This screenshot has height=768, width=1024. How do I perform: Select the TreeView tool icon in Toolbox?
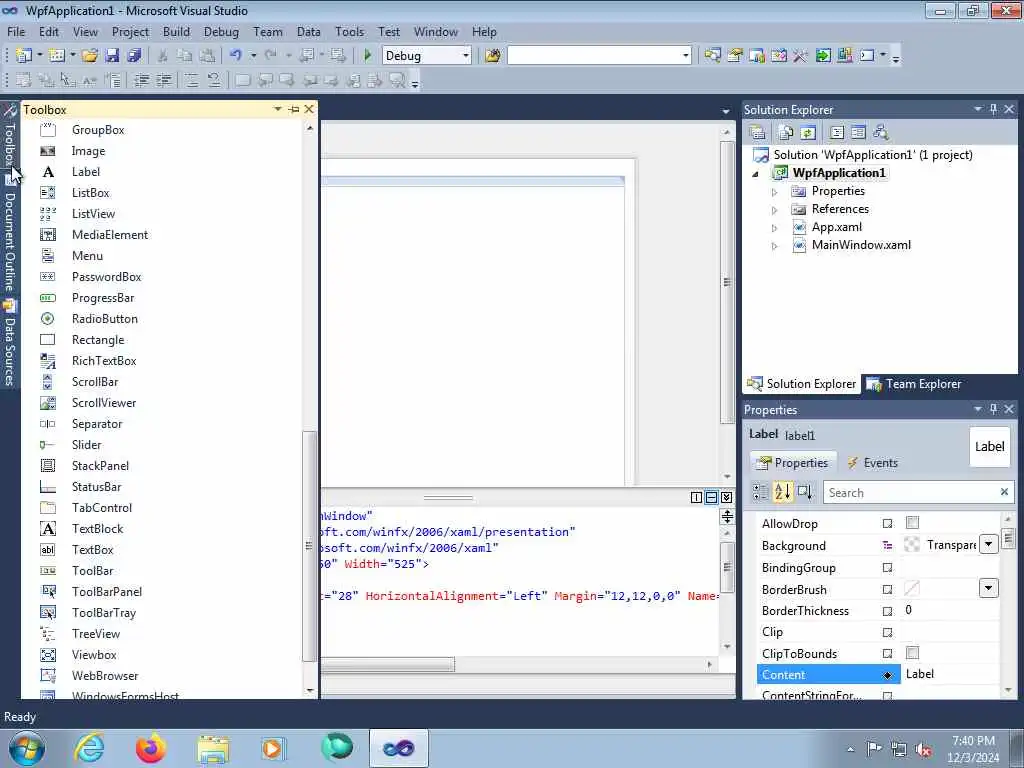pyautogui.click(x=48, y=633)
